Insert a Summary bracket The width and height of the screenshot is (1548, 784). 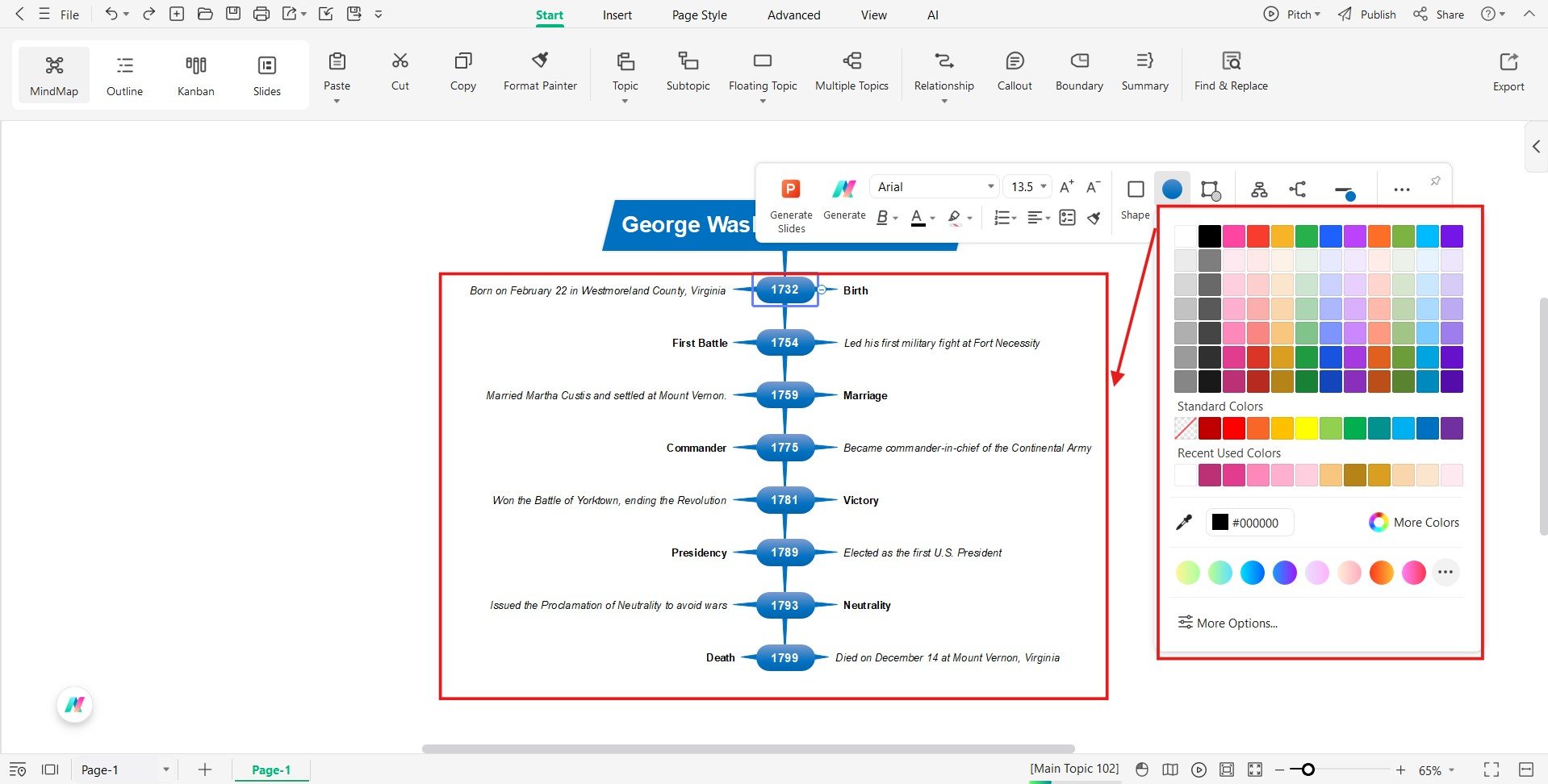tap(1144, 73)
